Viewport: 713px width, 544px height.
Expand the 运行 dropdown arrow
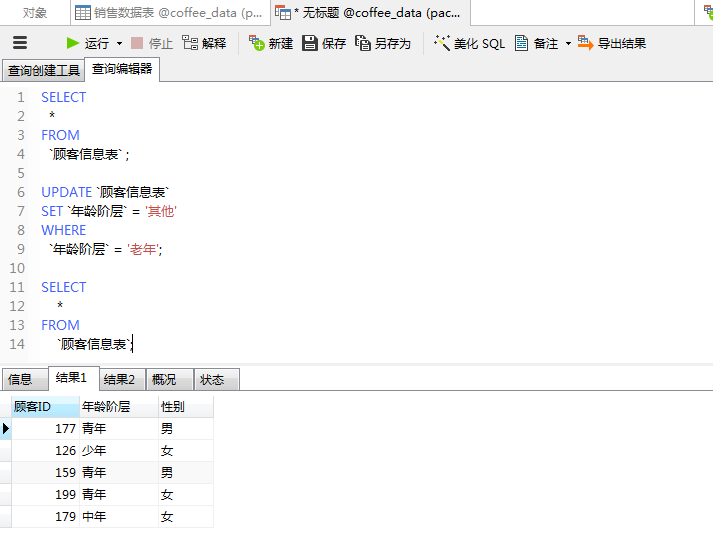pyautogui.click(x=119, y=44)
